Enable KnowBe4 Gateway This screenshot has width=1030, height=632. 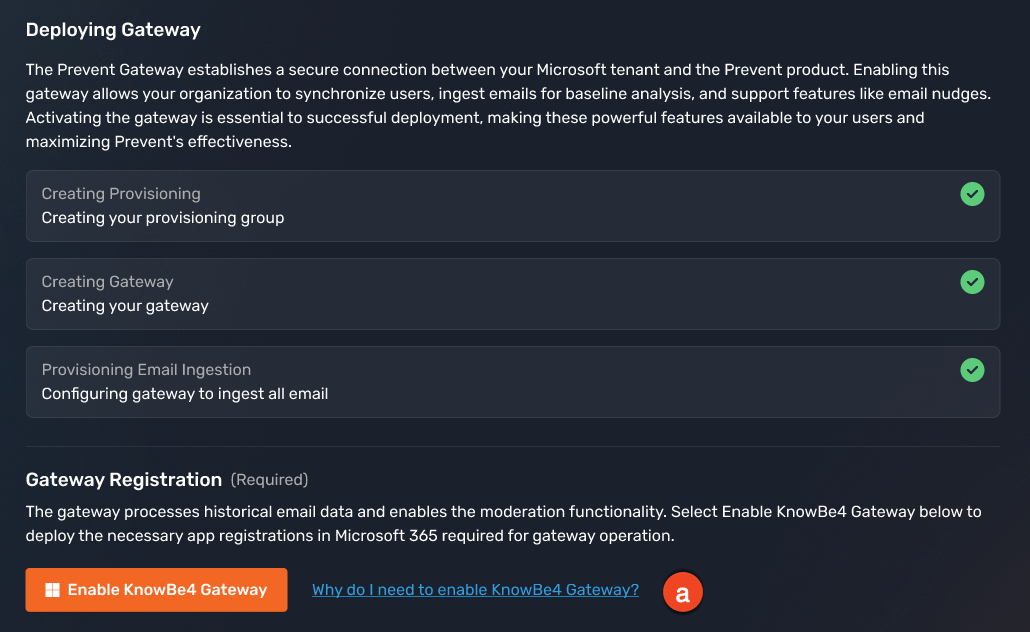tap(156, 589)
